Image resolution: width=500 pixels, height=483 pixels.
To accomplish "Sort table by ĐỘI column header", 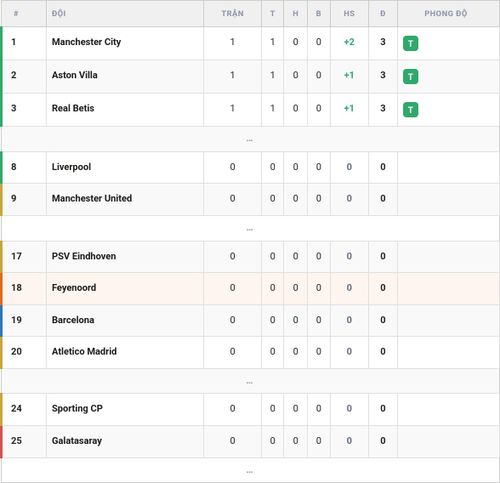I will click(59, 13).
